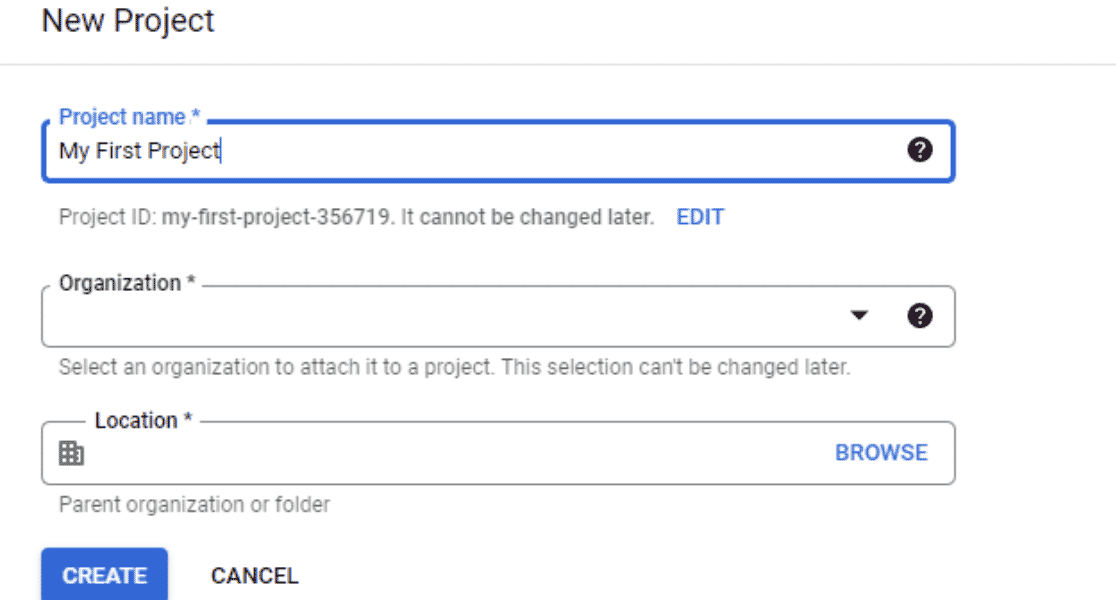Image resolution: width=1116 pixels, height=600 pixels.
Task: Click the blue CREATE button
Action: coord(104,575)
